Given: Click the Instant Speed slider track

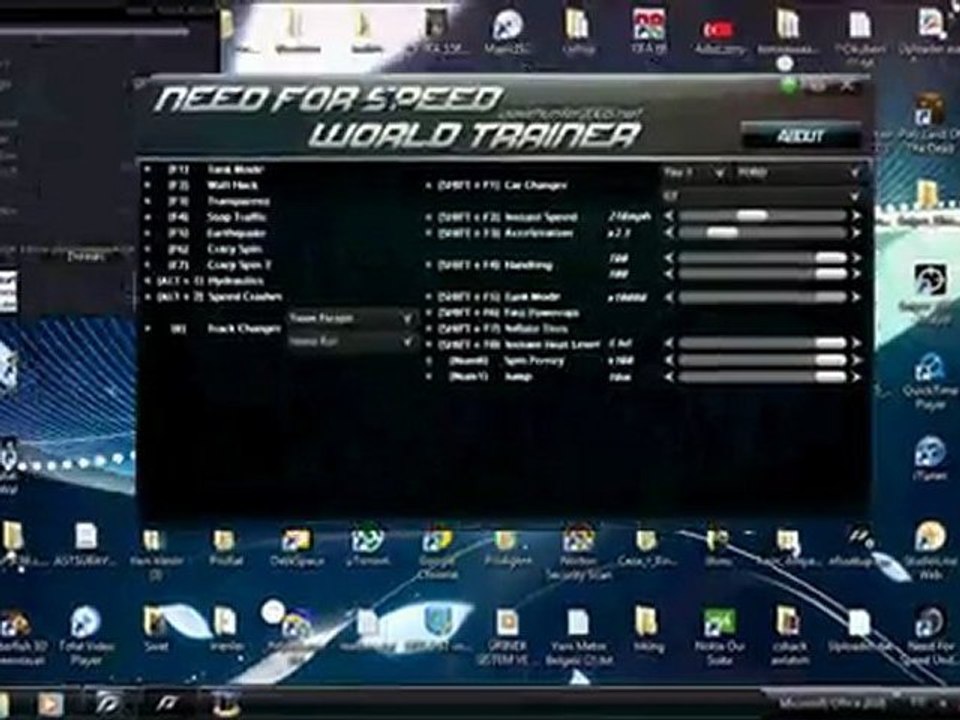Looking at the screenshot, I should [762, 216].
